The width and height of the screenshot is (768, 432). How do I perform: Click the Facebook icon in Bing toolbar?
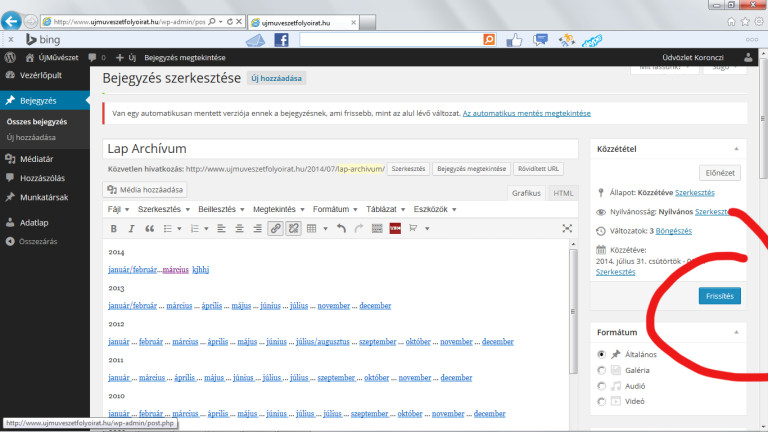(281, 40)
